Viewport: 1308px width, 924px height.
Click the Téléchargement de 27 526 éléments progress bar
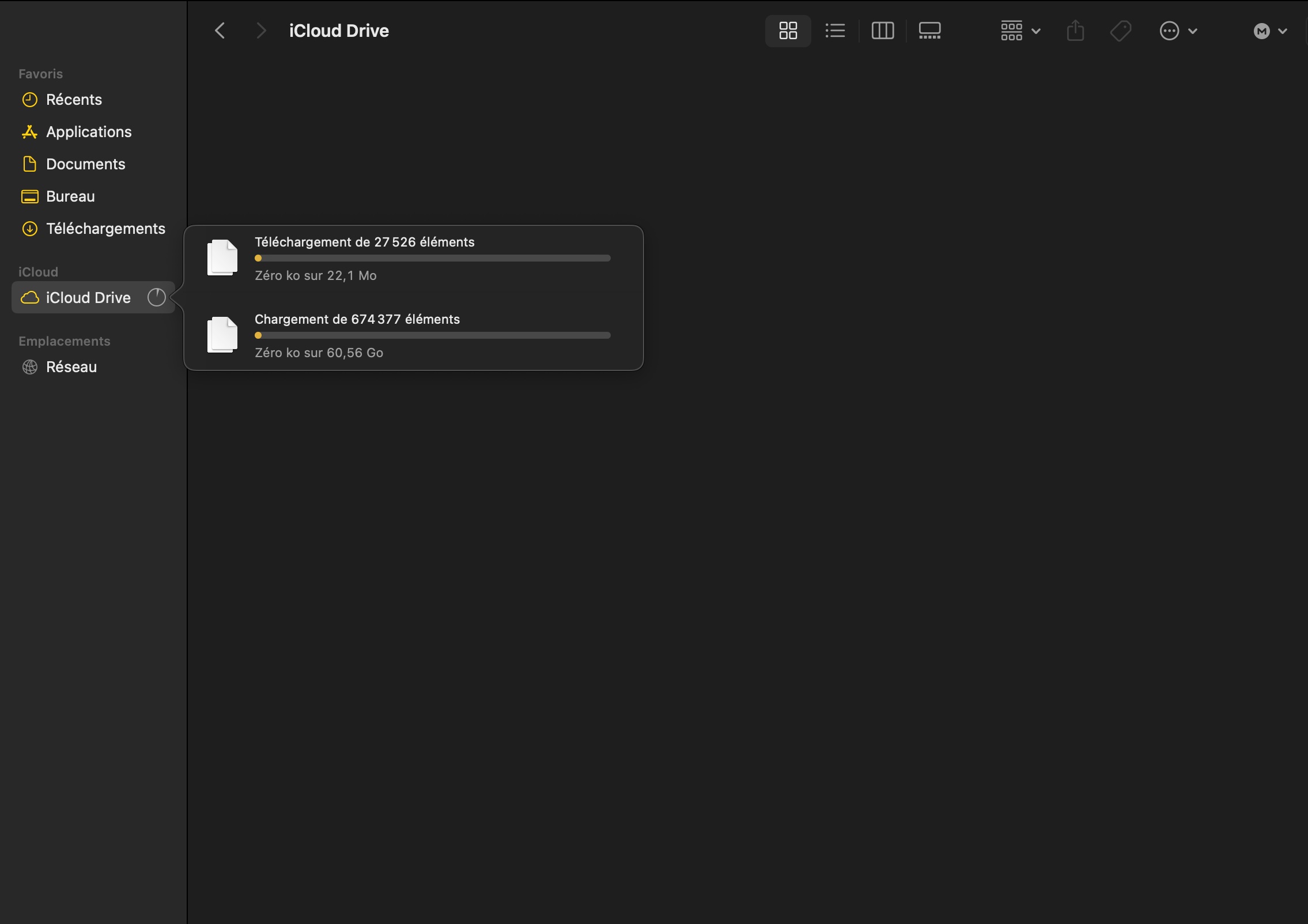click(x=432, y=258)
